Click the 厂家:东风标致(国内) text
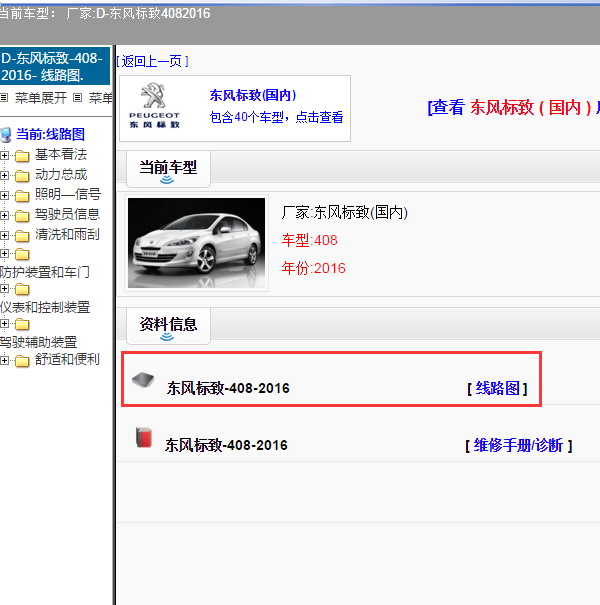This screenshot has width=600, height=605. point(345,212)
